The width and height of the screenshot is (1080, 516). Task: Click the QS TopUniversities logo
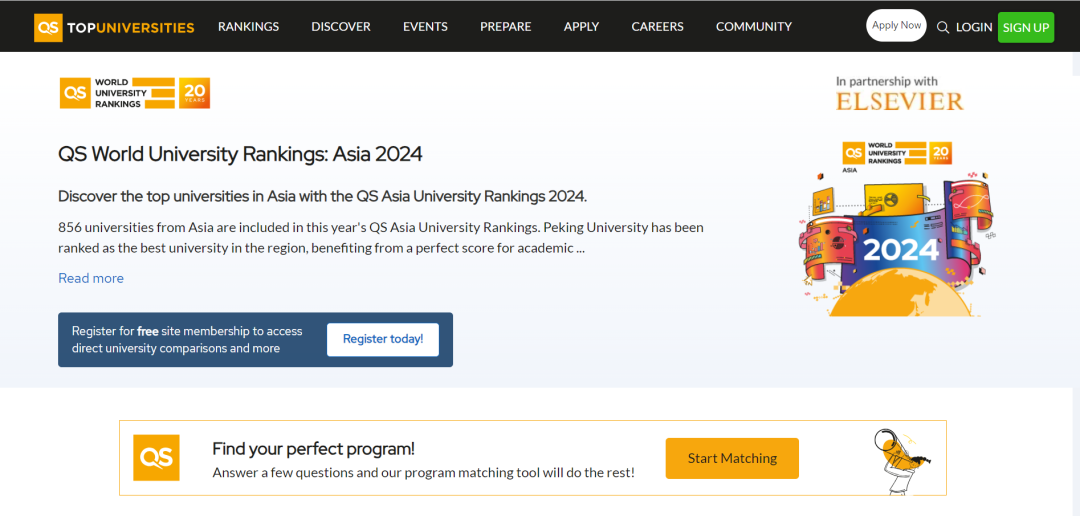114,27
